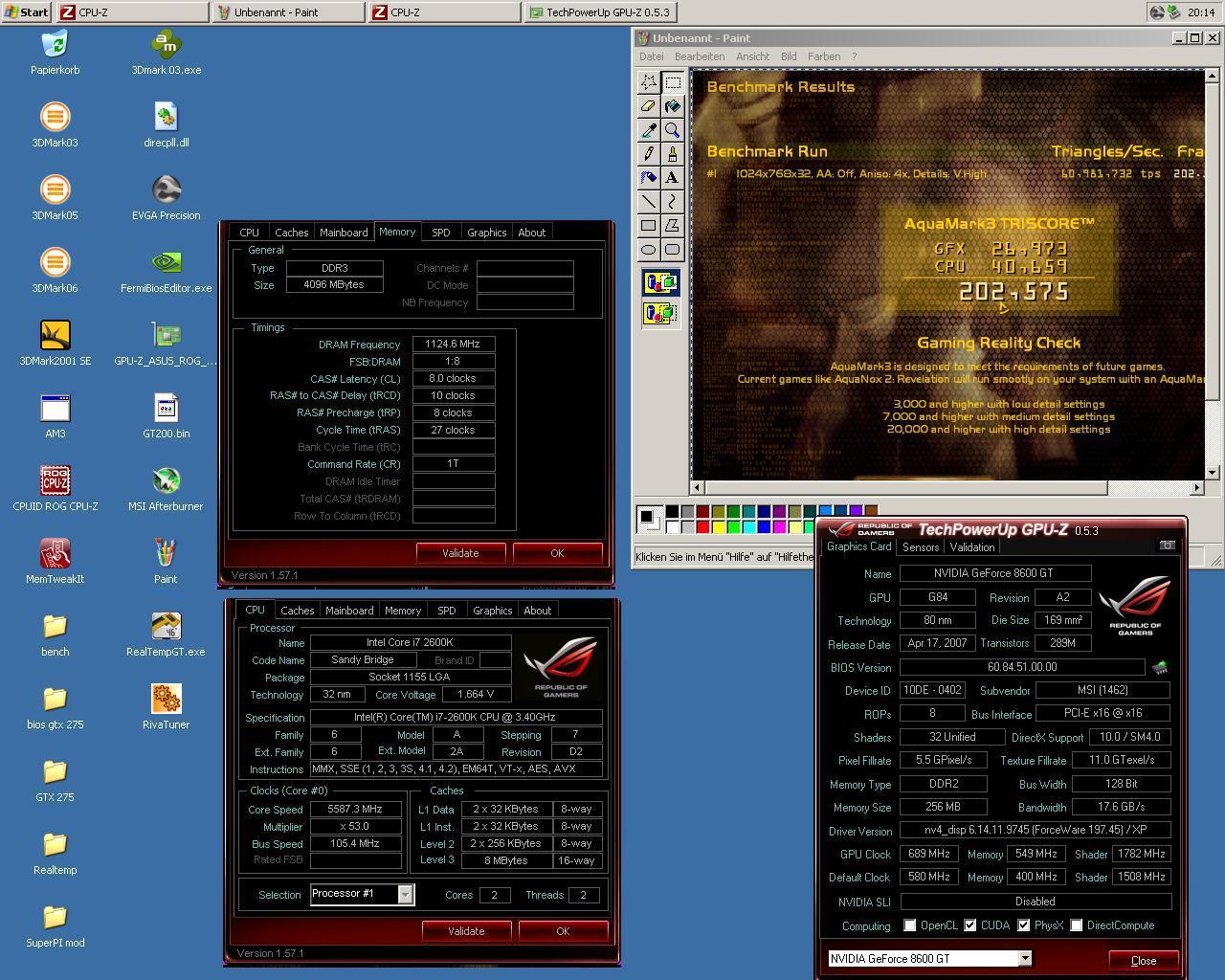Open the Ansicht menu in Paint
Screen dimensions: 1225x980
752,56
